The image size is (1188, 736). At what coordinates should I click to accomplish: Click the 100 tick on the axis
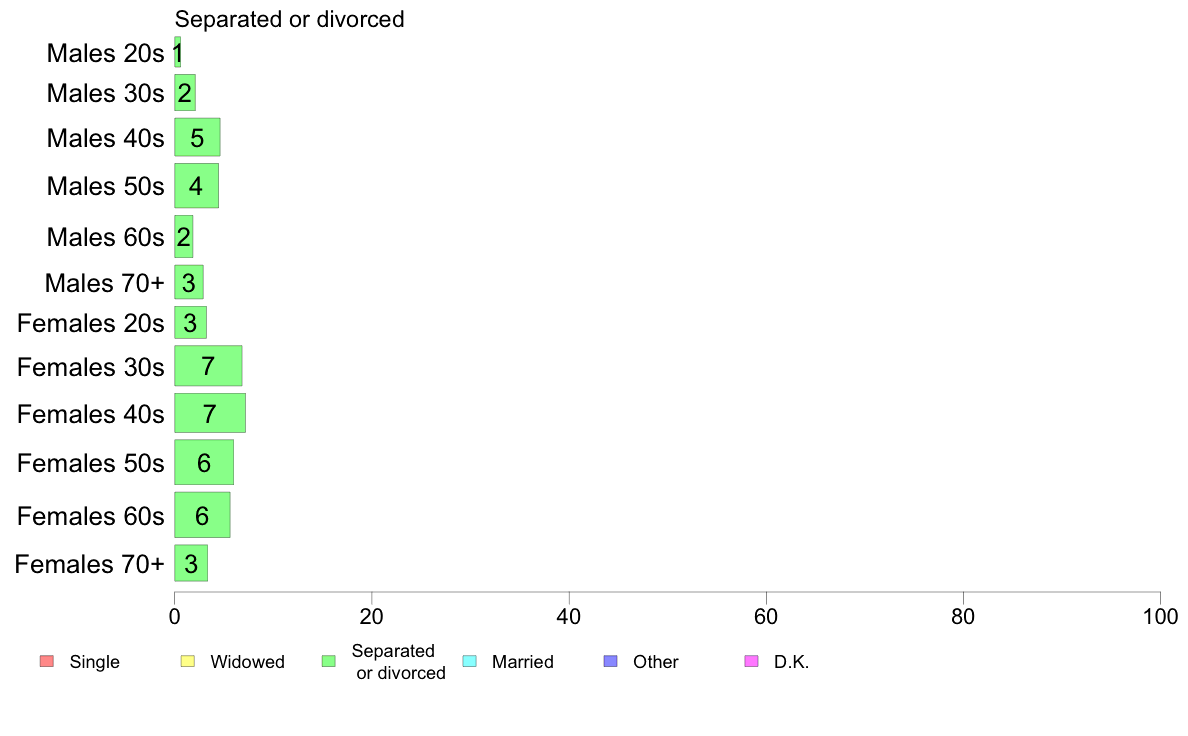pyautogui.click(x=1160, y=616)
